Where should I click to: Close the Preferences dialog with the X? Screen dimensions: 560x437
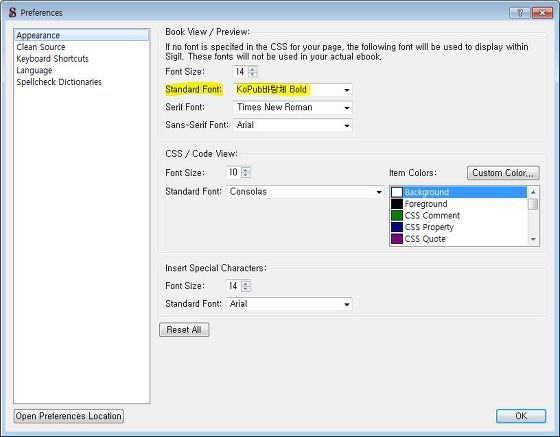[x=542, y=13]
